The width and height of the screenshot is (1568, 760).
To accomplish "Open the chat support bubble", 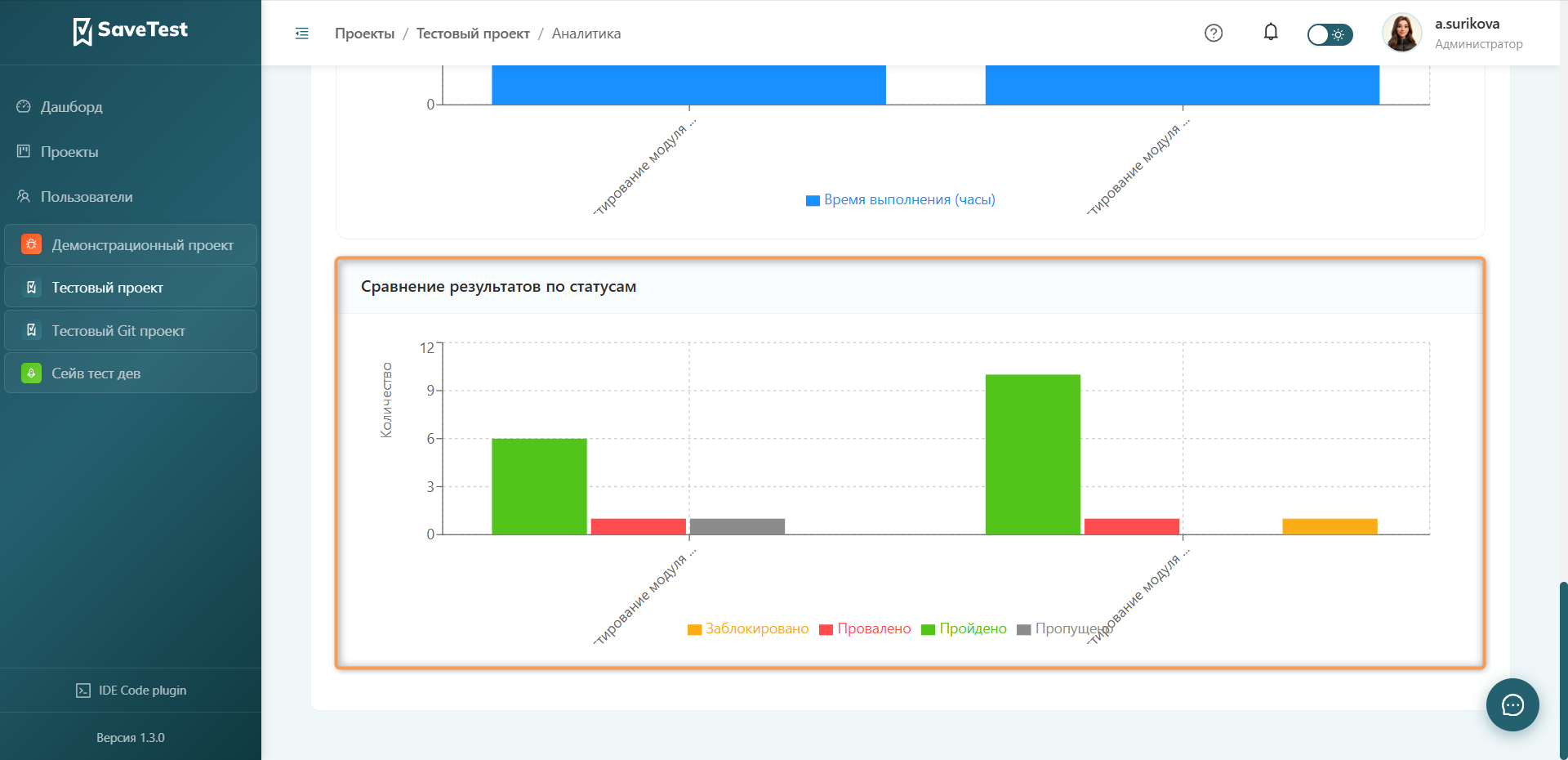I will coord(1512,704).
